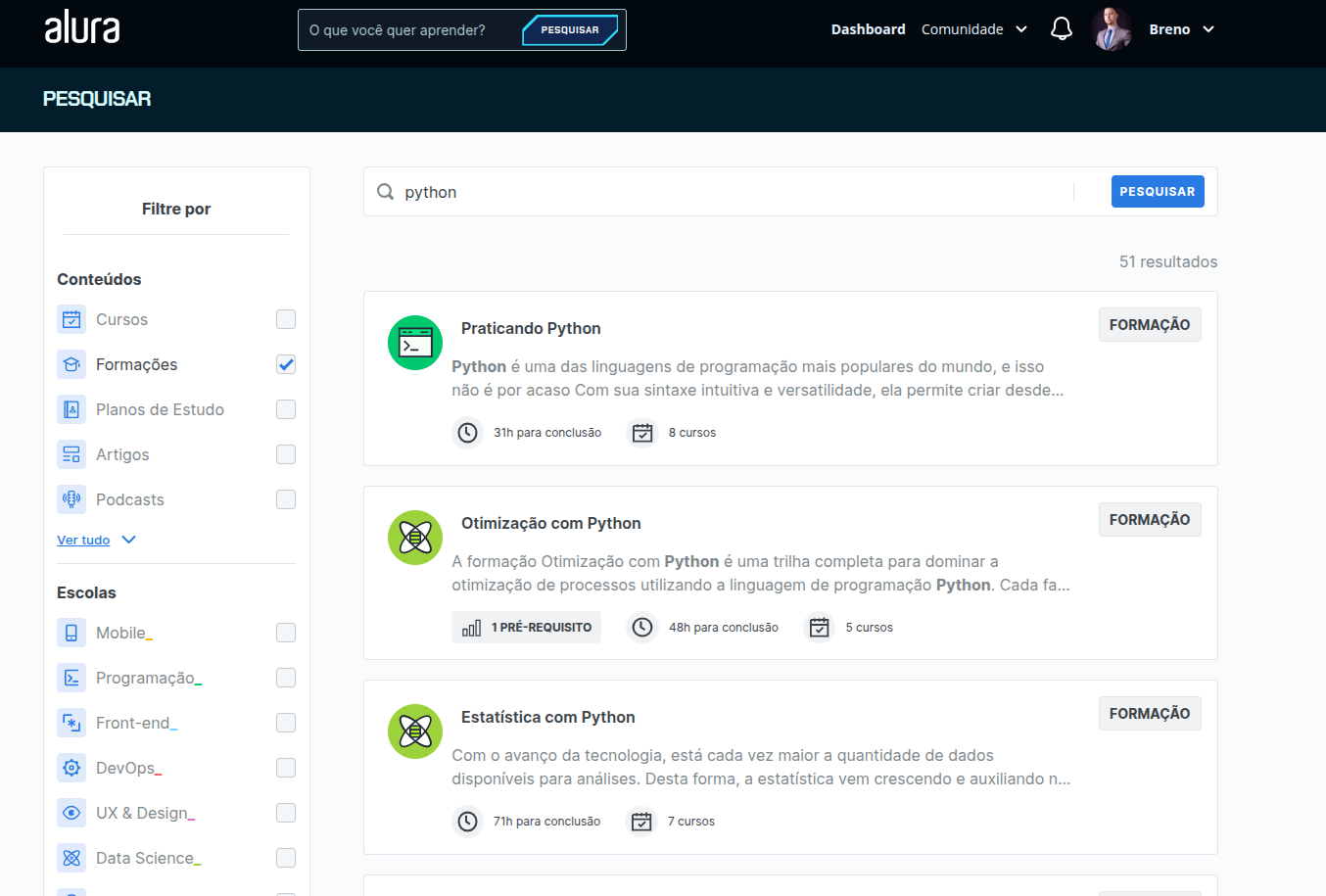Image resolution: width=1326 pixels, height=896 pixels.
Task: Click FORMAÇÃO tag on Estatística com Python
Action: pyautogui.click(x=1150, y=714)
